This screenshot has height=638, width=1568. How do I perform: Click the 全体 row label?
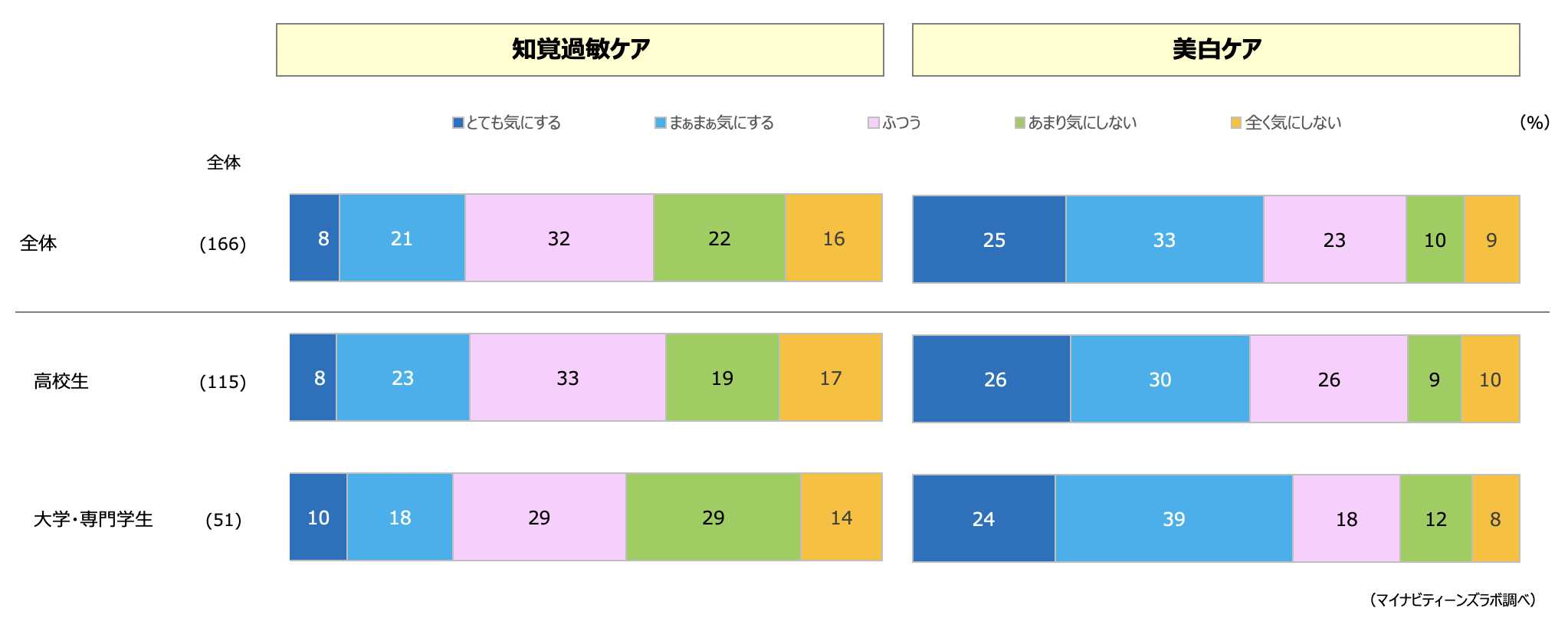click(x=38, y=244)
